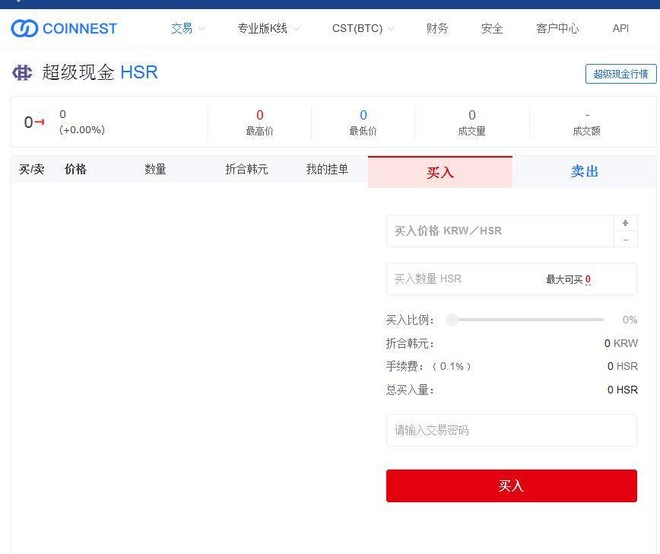Click the 买/卖 column header

coord(32,169)
